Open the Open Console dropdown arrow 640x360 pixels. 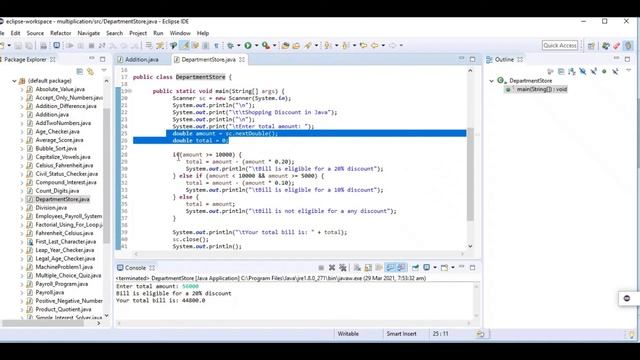[x=453, y=268]
